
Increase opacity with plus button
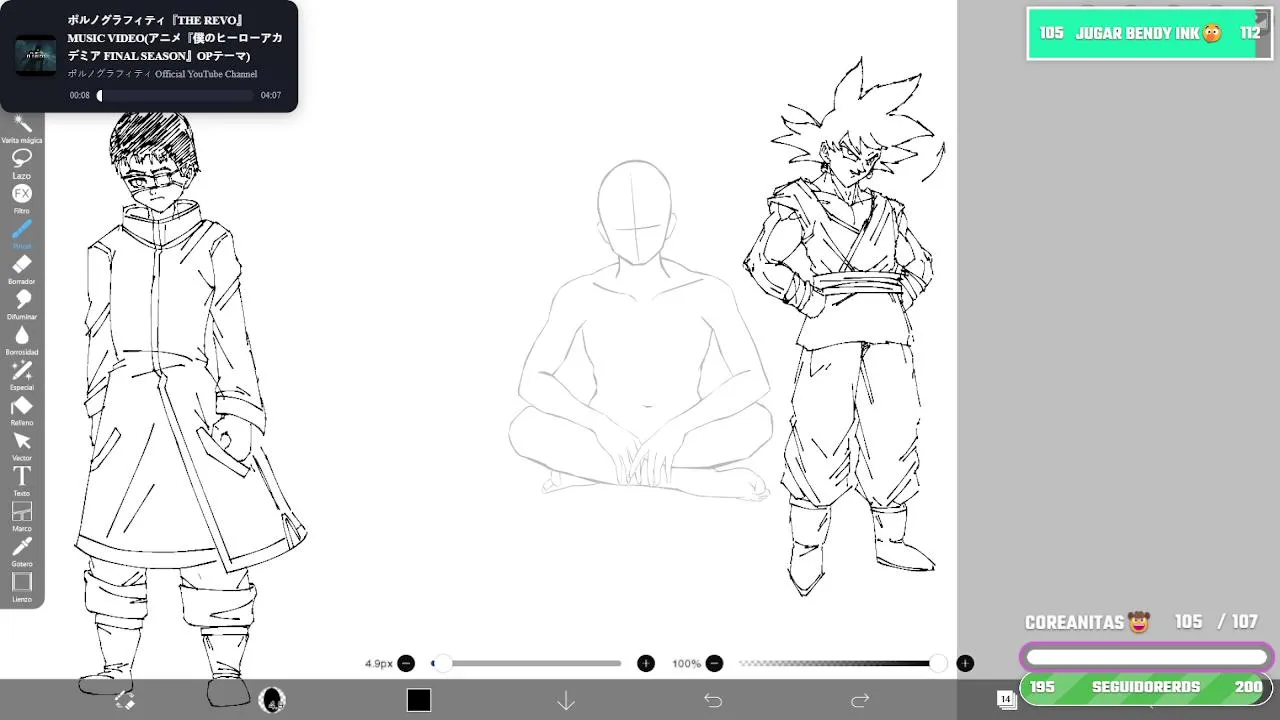(x=965, y=663)
